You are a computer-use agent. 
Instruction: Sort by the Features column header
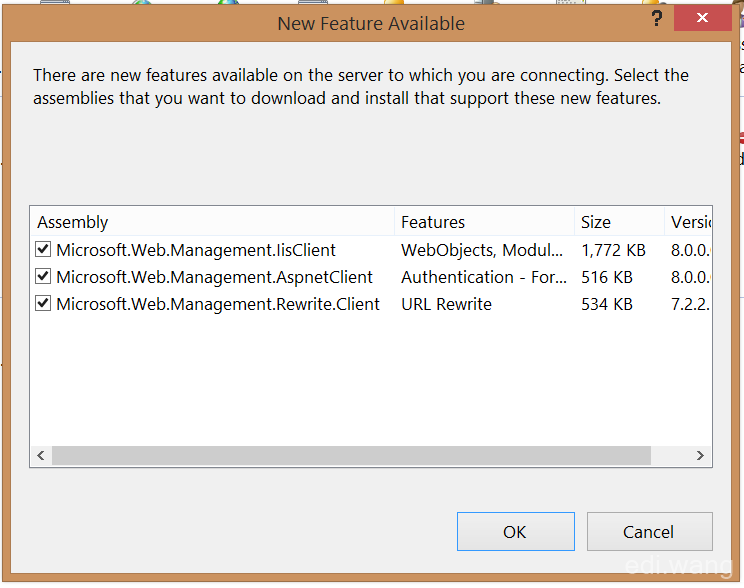click(484, 222)
